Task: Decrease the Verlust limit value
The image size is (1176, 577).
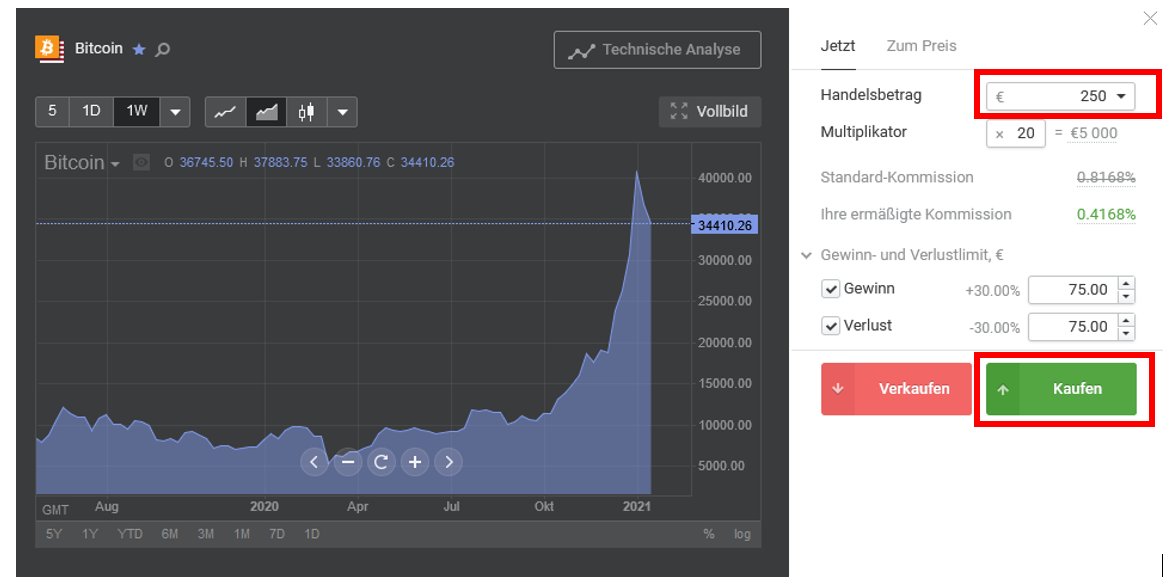Action: [x=1126, y=333]
